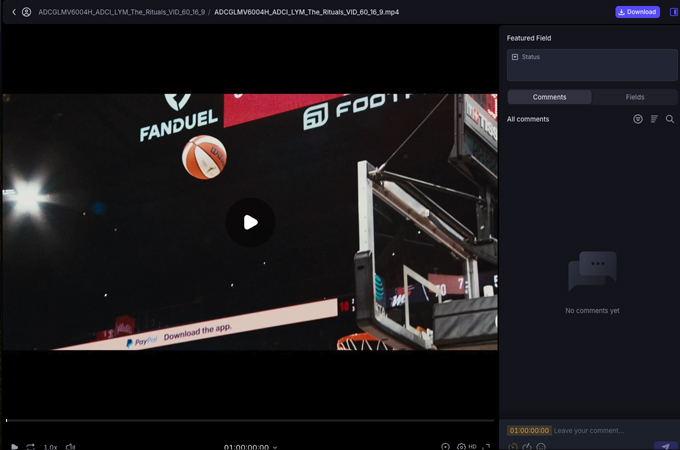The height and width of the screenshot is (450, 680).
Task: Open the comment filter circle icon
Action: coord(638,119)
